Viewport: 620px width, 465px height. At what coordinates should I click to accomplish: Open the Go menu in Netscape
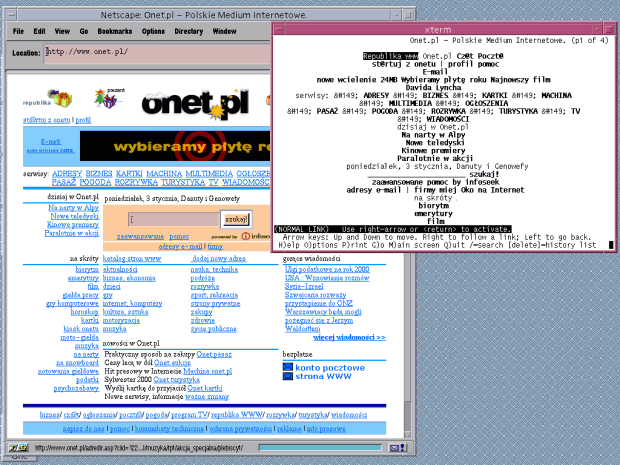(x=84, y=31)
